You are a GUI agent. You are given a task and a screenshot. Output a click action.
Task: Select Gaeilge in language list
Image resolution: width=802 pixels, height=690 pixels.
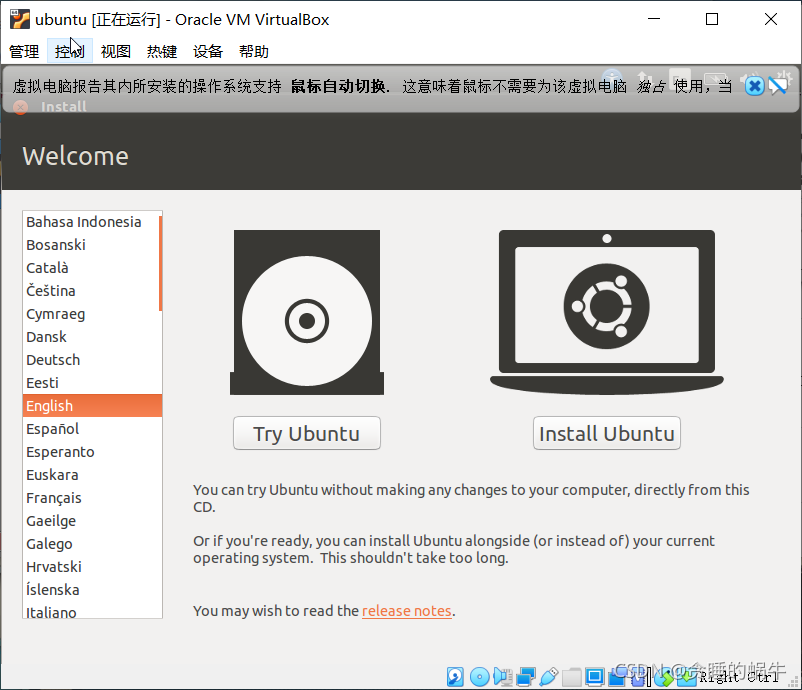click(91, 521)
